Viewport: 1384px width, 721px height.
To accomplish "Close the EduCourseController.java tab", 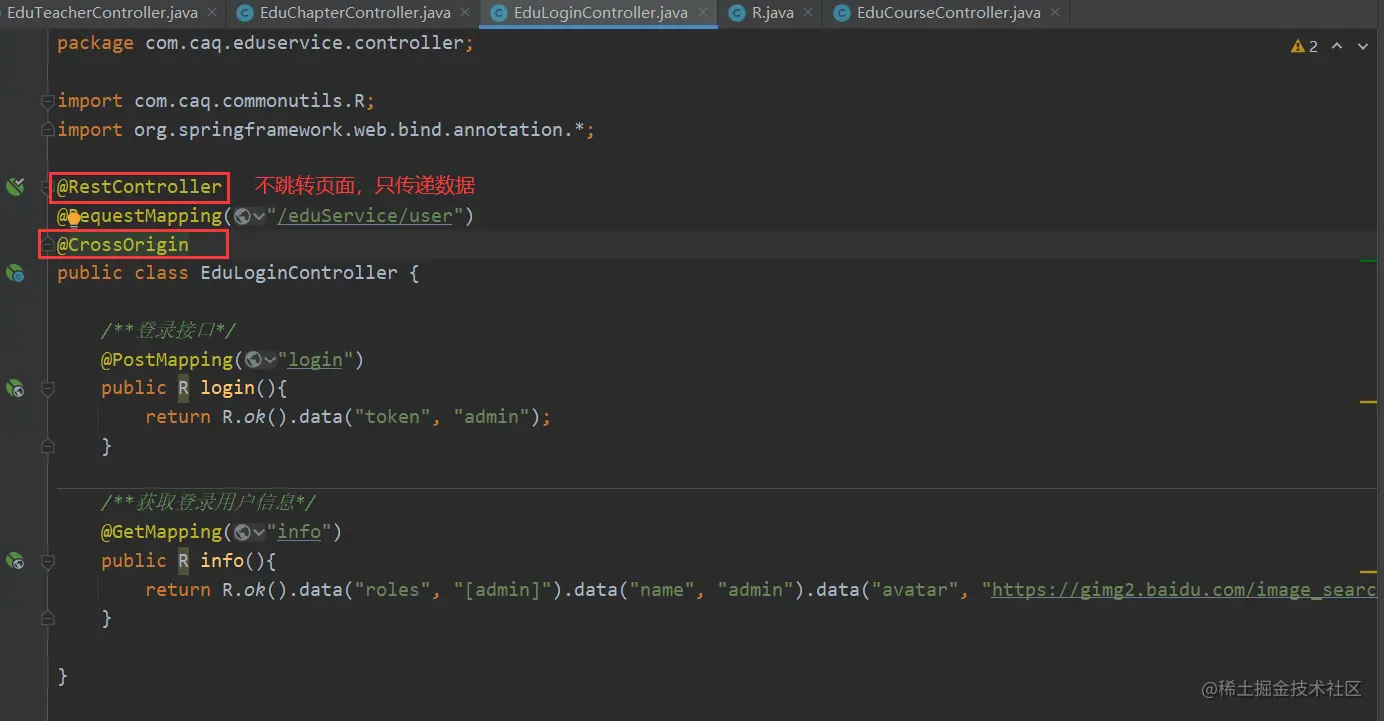I will point(1055,13).
